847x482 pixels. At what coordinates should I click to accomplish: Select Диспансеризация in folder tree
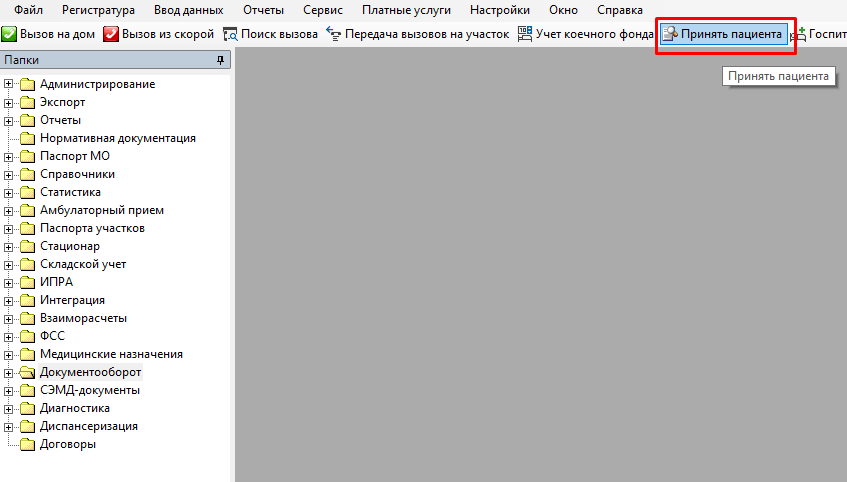tap(89, 426)
